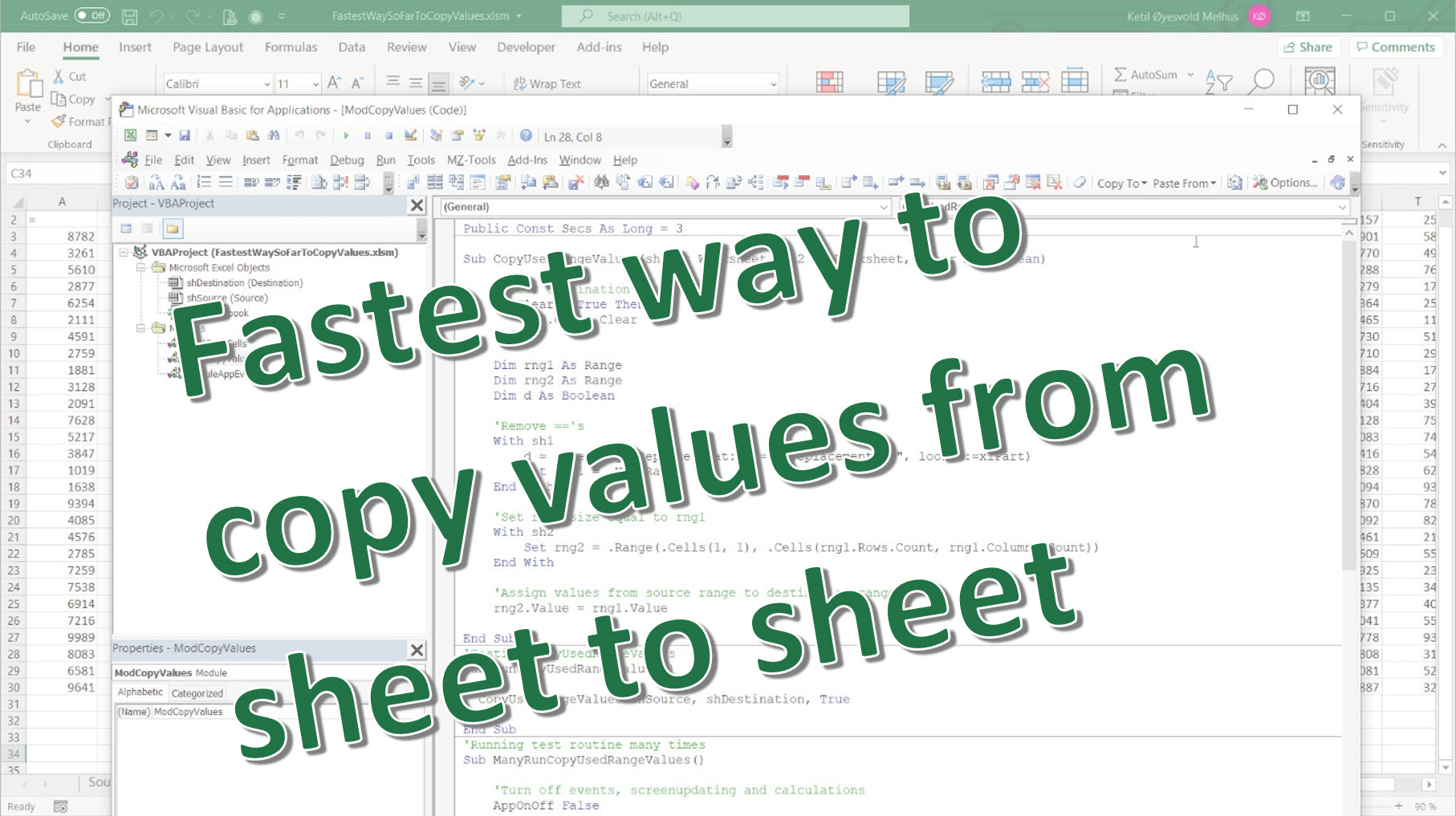Toggle Design Mode in the VBA toolbar

pos(410,136)
